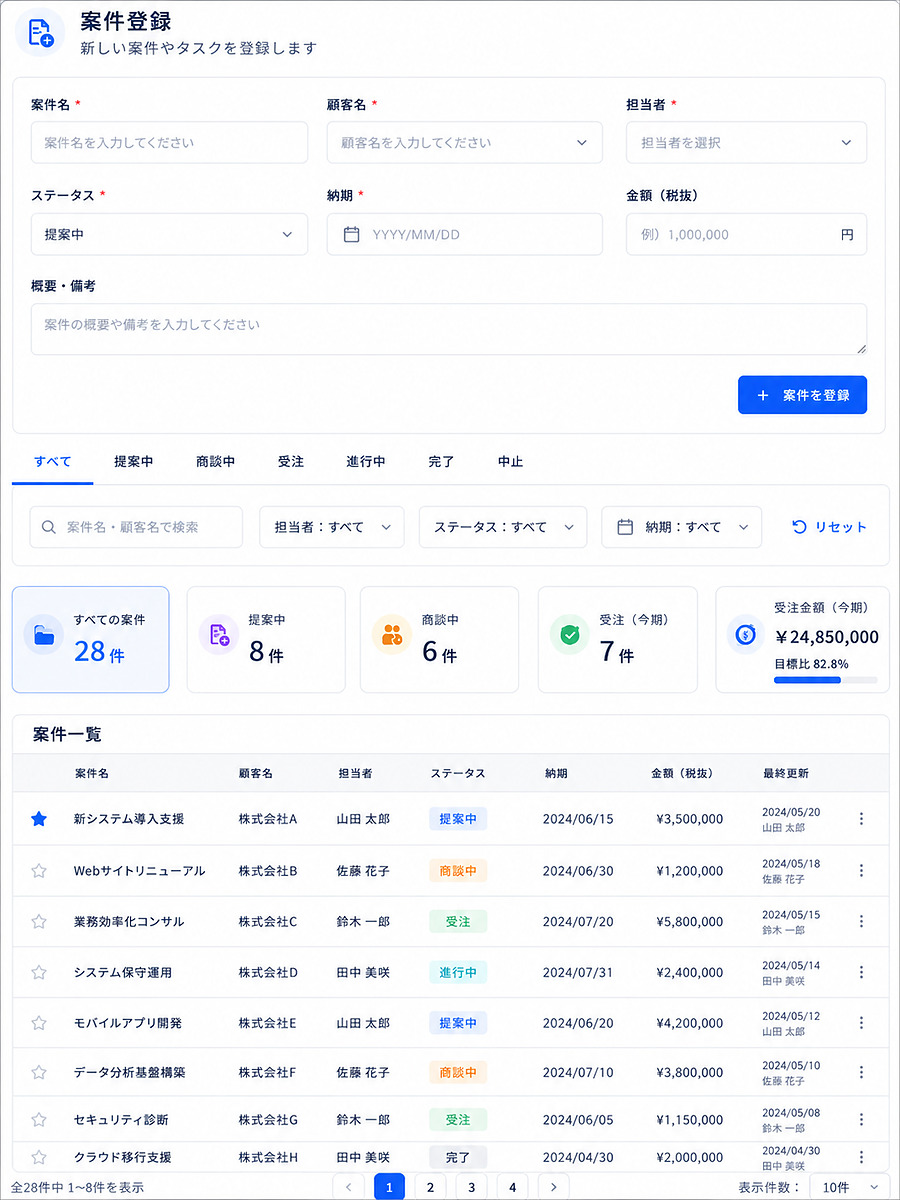This screenshot has height=1200, width=900.
Task: Go to page 1
Action: 389,1187
